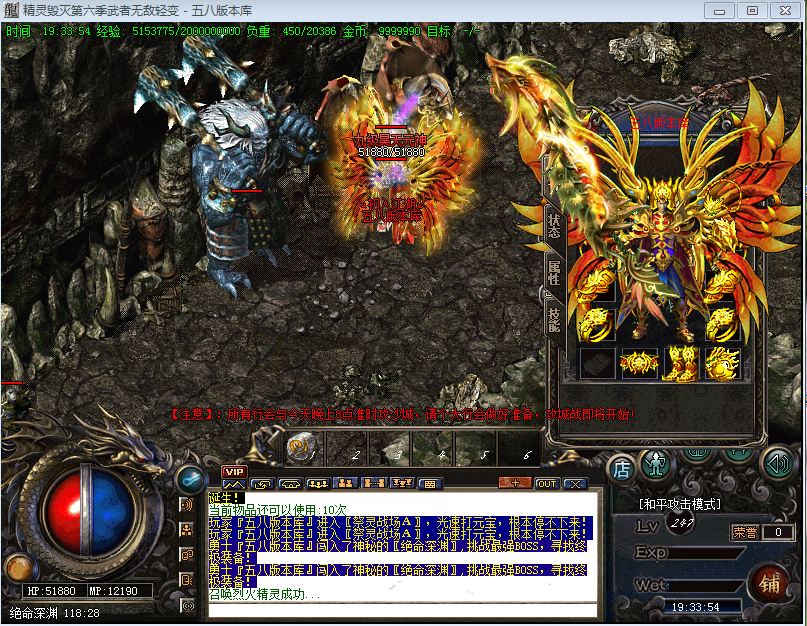The width and height of the screenshot is (807, 626).
Task: Click the three-figures group chat toolbar button
Action: coord(318,484)
